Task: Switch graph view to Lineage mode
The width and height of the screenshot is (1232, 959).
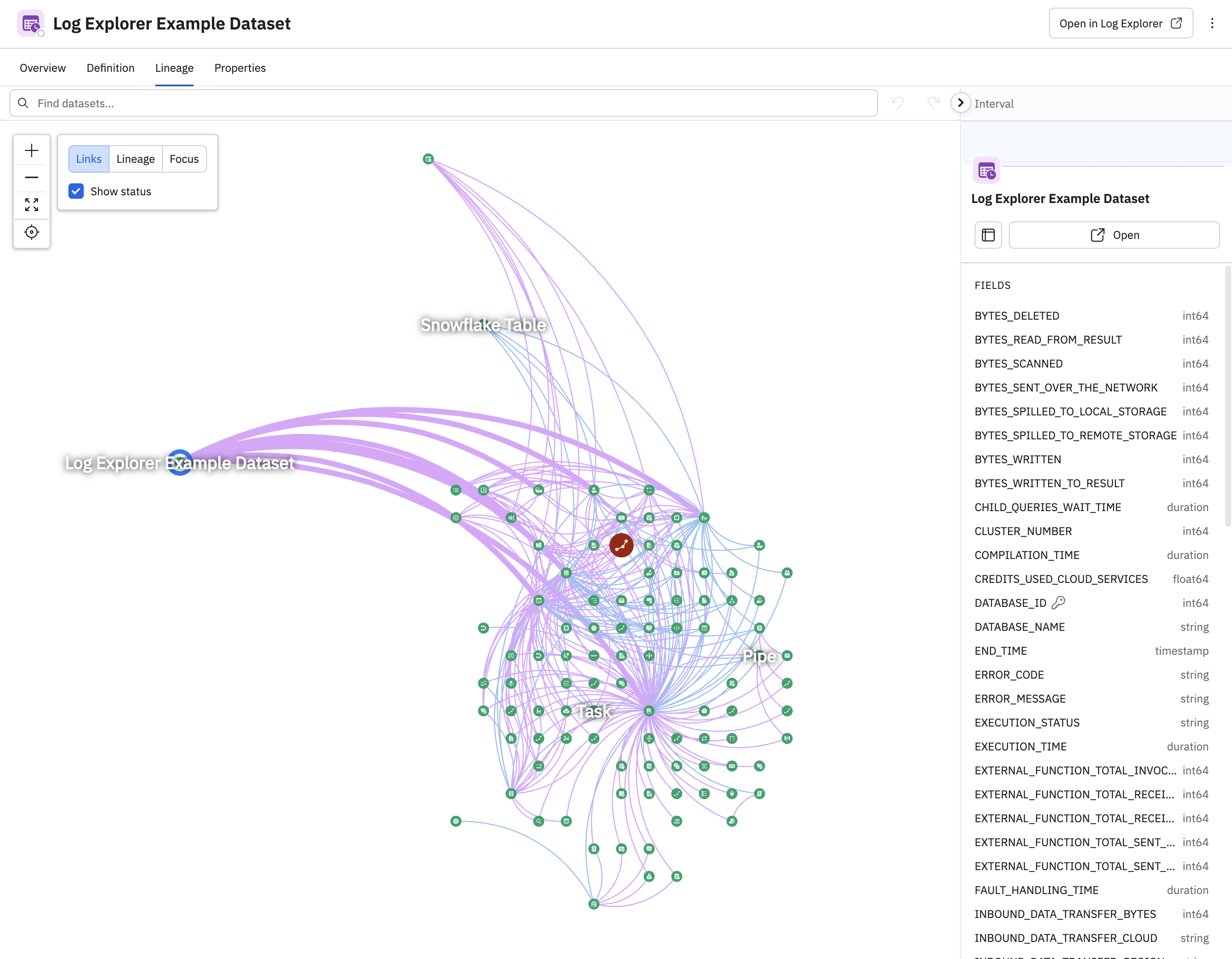Action: (x=136, y=159)
